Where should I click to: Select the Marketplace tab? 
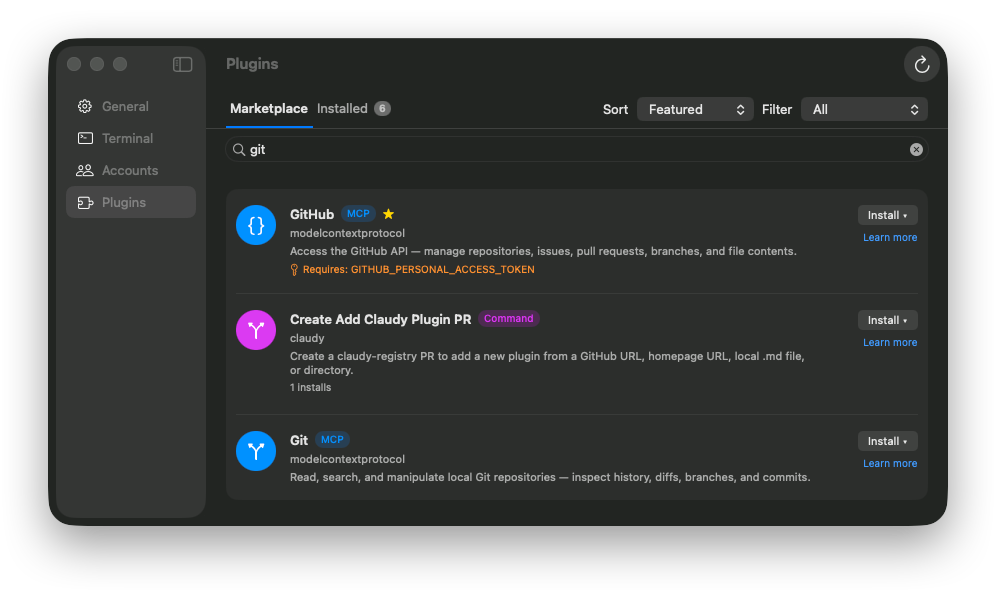click(269, 109)
